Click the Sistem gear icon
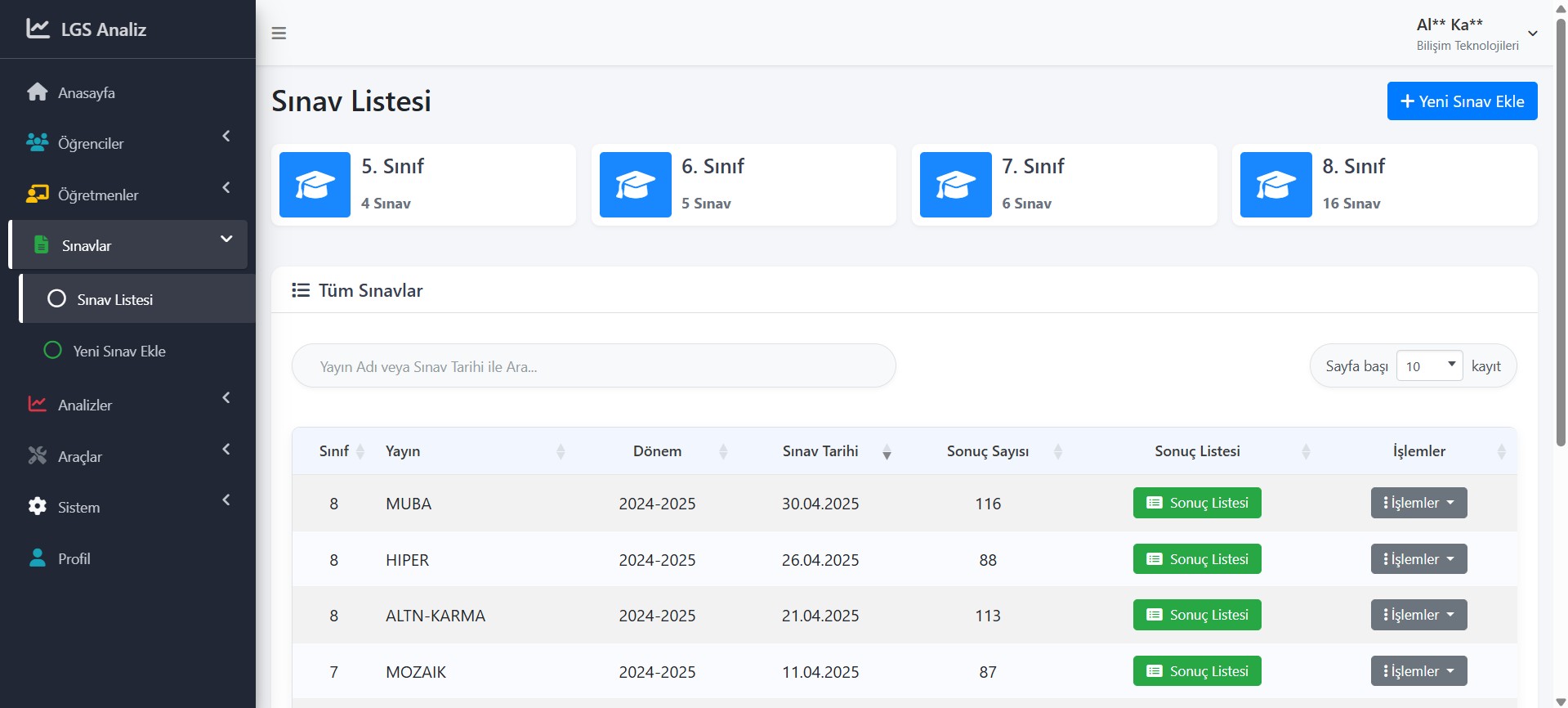This screenshot has width=1568, height=708. pos(37,507)
